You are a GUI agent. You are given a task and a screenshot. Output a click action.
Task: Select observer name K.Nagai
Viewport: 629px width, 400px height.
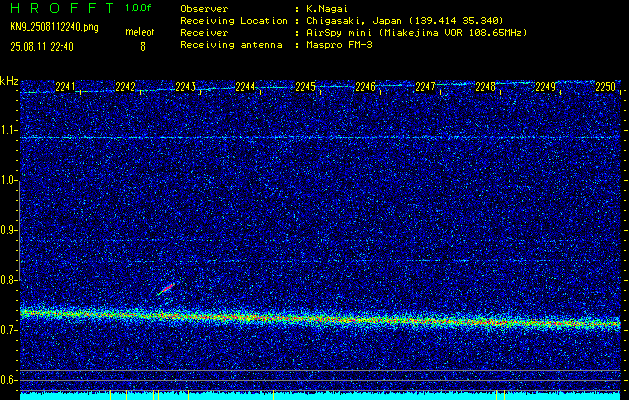[327, 9]
